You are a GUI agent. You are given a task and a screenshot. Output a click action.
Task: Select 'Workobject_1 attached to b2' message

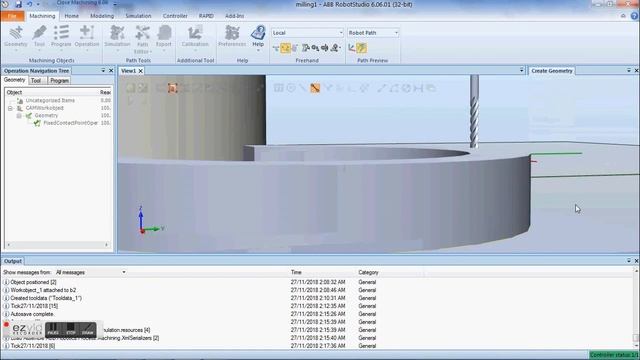point(43,290)
